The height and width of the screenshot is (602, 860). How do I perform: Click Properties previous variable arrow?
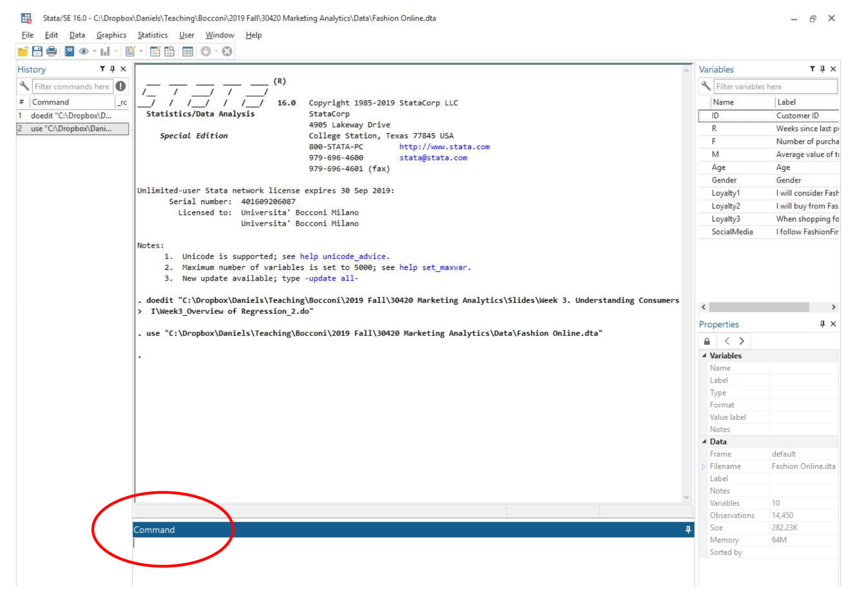pos(727,341)
